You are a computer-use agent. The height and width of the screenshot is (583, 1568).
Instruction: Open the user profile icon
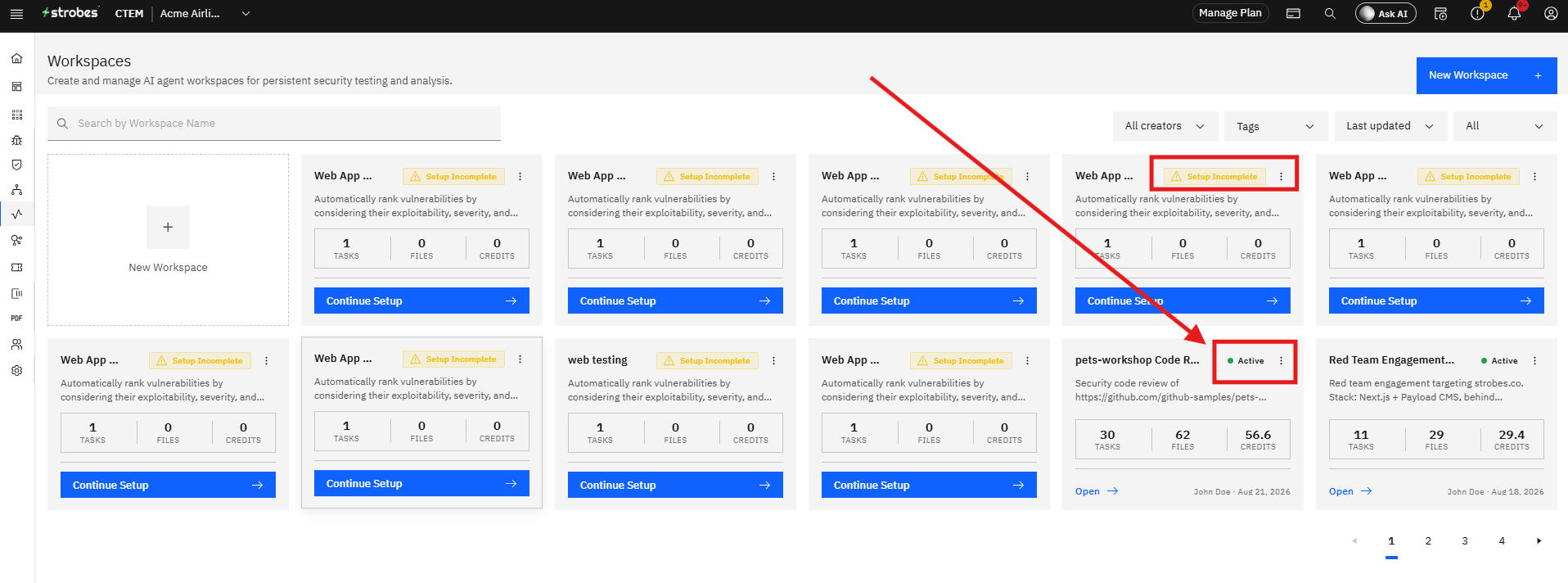(1551, 13)
